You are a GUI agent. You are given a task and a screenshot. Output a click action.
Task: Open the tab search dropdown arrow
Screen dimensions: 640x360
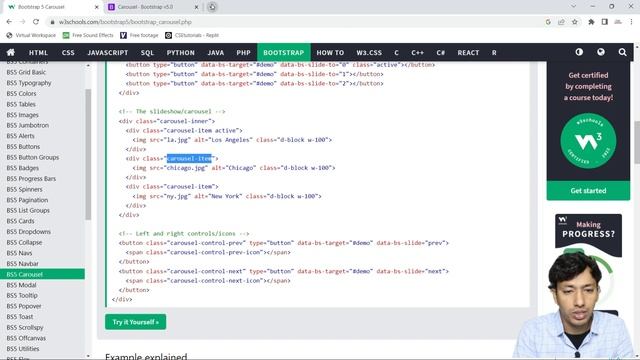pos(573,7)
